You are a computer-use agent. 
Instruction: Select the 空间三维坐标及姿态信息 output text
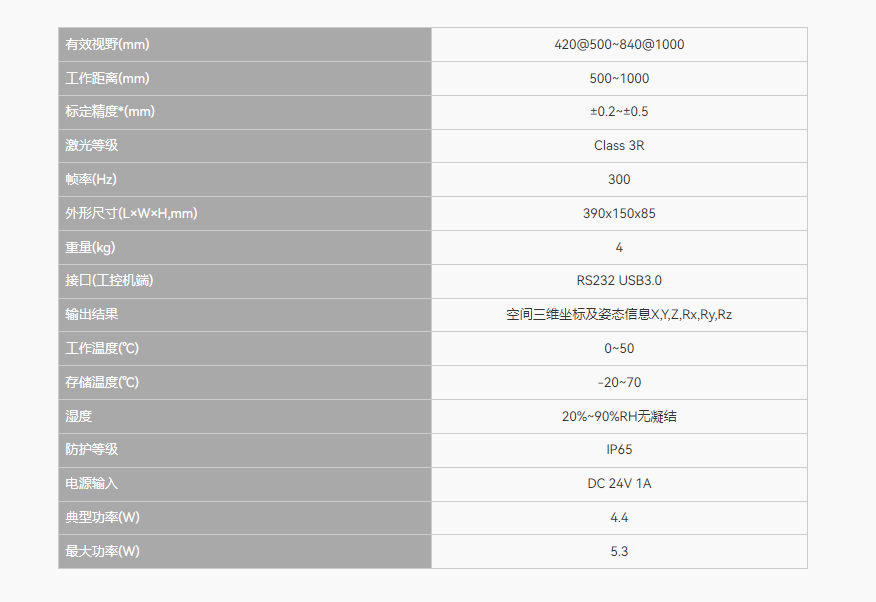click(579, 315)
